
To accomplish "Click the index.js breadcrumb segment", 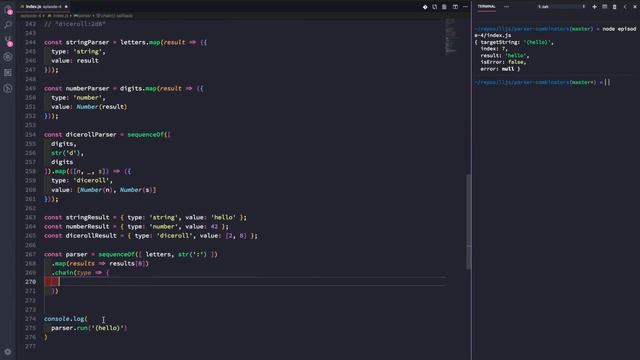I will [58, 16].
